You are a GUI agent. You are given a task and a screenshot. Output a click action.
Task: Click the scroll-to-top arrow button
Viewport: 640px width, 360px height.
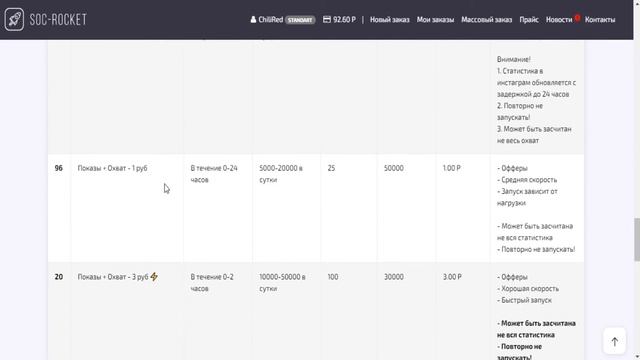click(614, 341)
